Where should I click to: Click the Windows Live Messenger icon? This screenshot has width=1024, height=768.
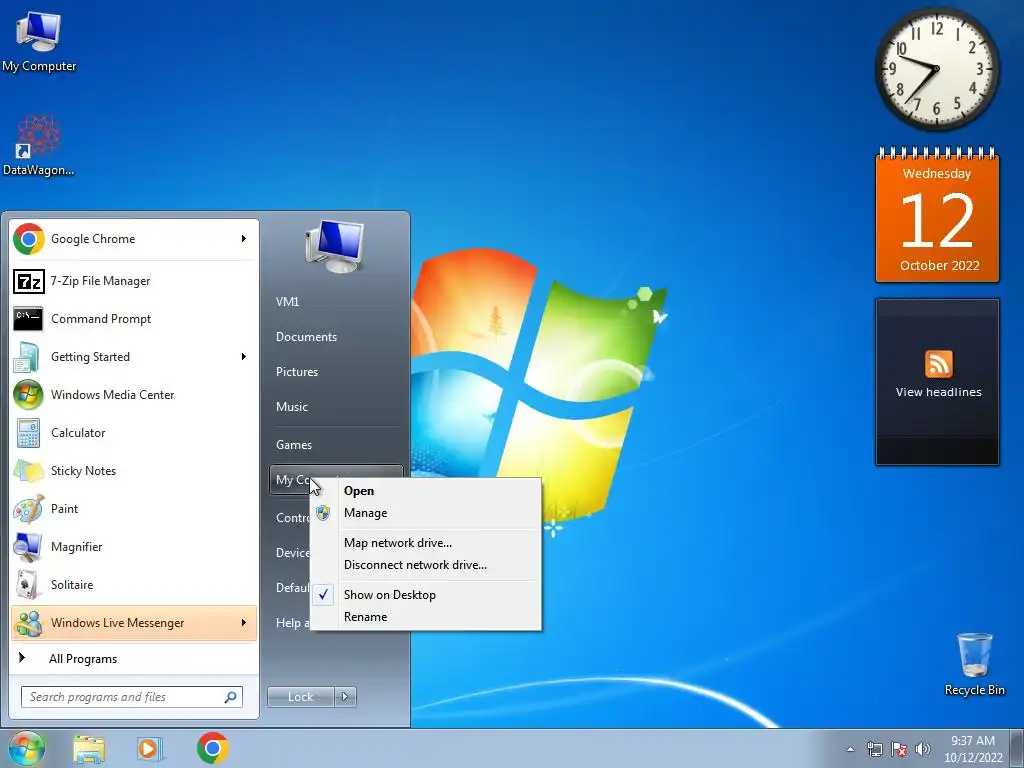(28, 623)
